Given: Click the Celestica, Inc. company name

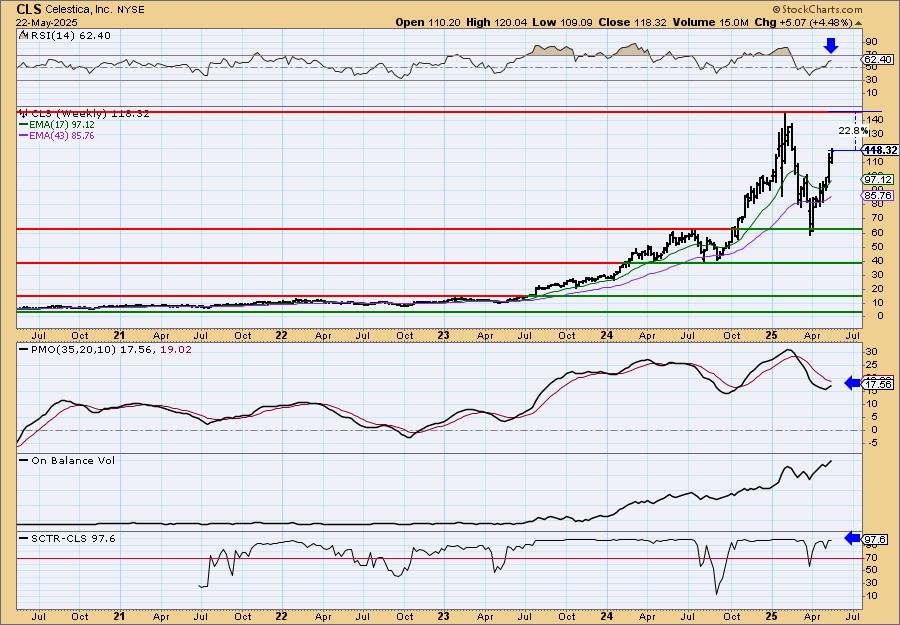Looking at the screenshot, I should (x=79, y=10).
